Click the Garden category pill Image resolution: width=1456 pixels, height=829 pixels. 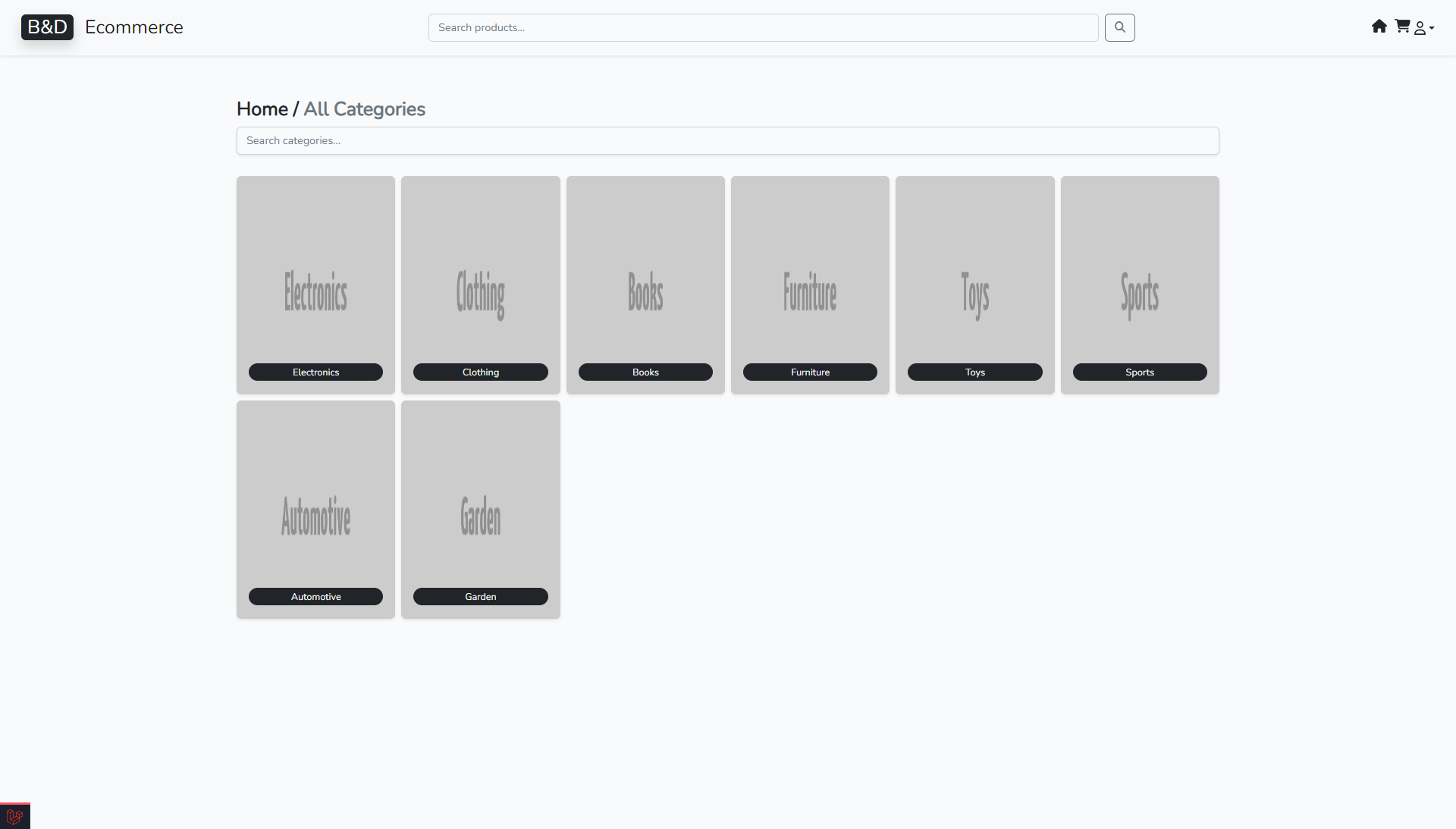(x=480, y=597)
